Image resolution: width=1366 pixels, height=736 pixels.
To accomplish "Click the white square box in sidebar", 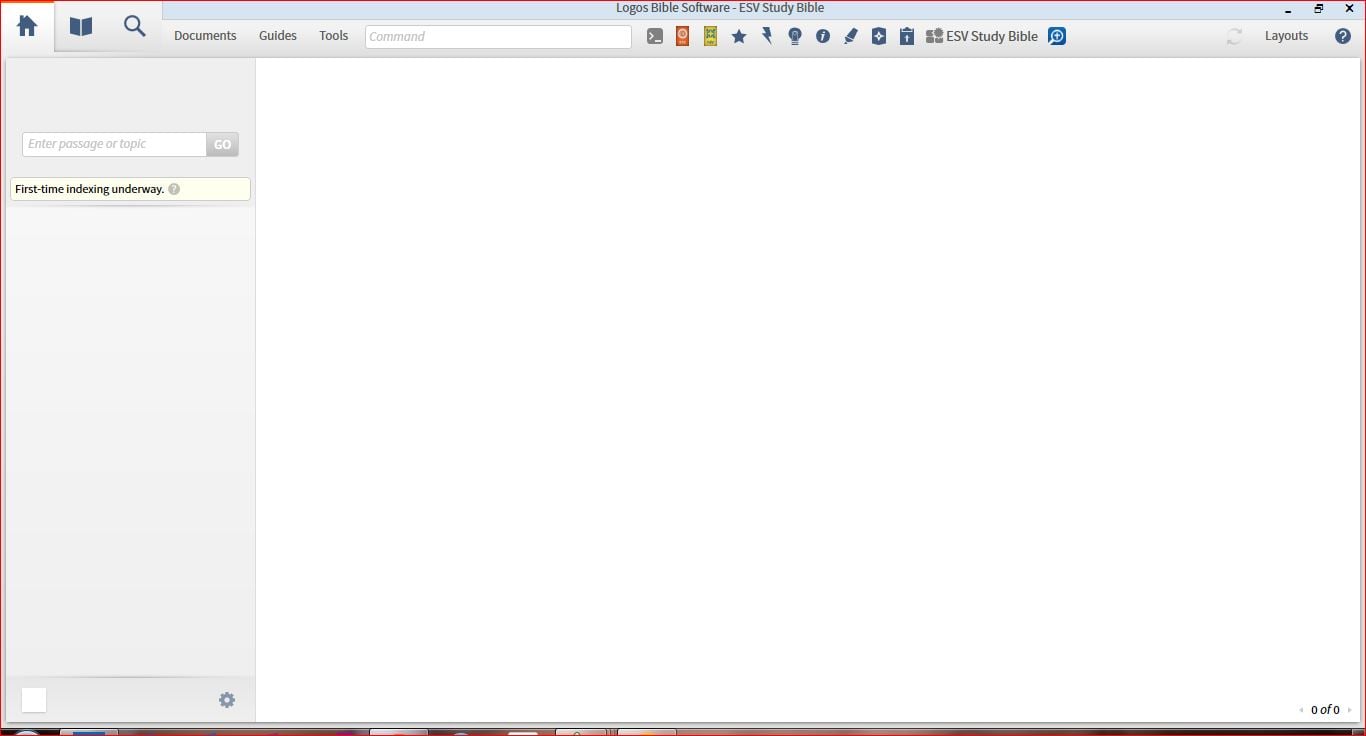I will pos(34,700).
